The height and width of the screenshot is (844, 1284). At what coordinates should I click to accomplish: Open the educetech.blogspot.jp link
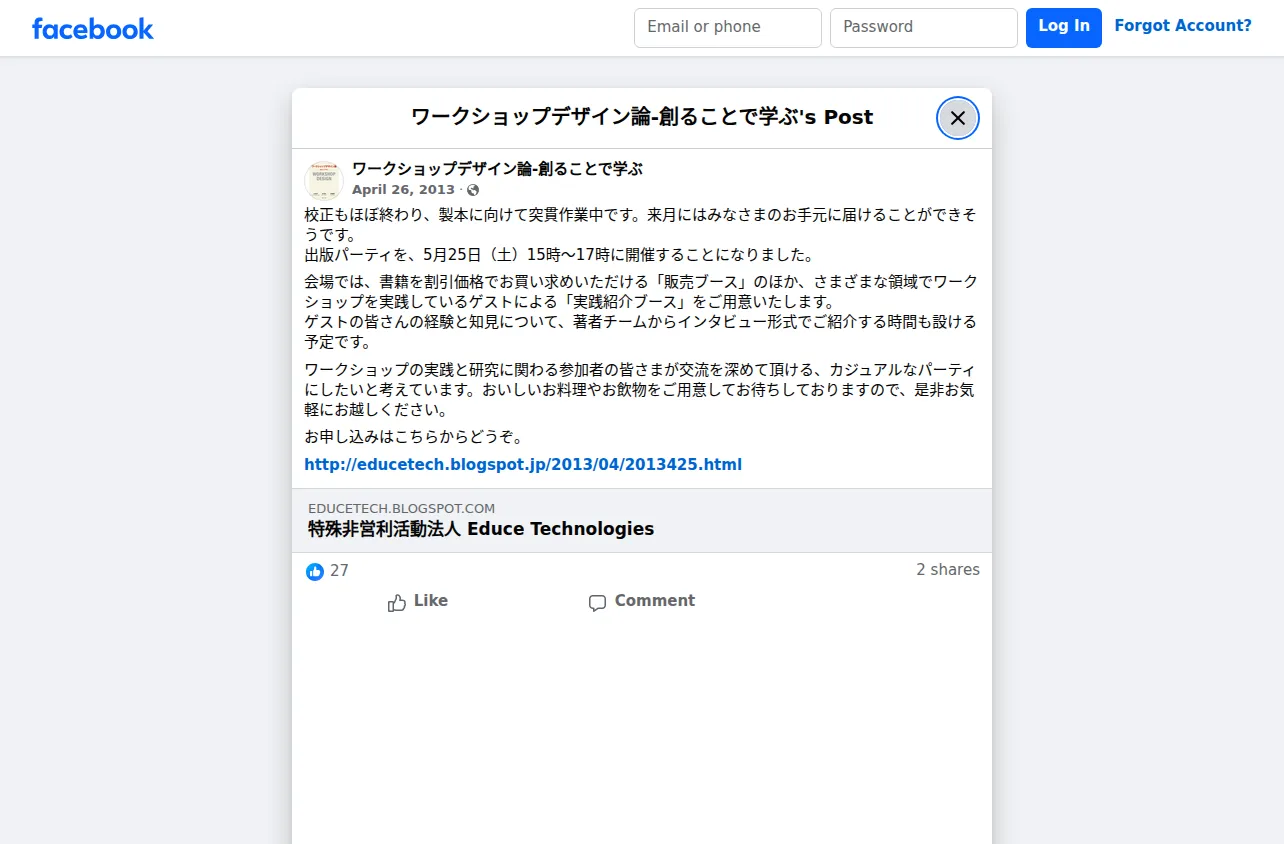523,465
